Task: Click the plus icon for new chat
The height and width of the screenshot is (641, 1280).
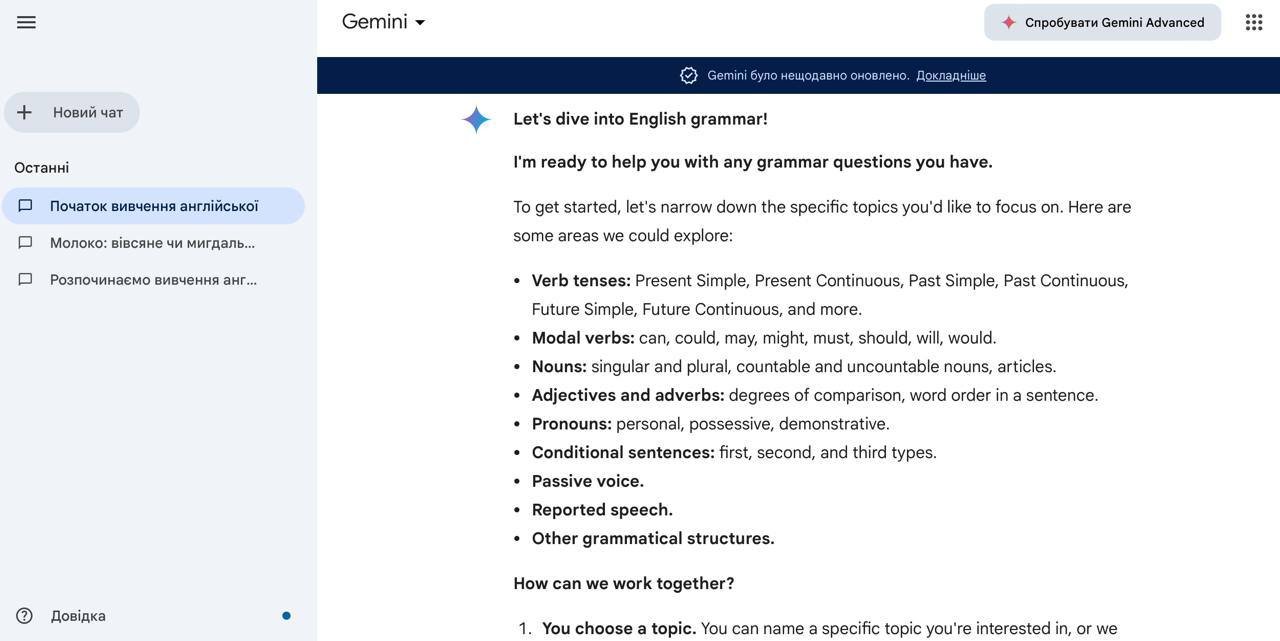Action: coord(25,113)
